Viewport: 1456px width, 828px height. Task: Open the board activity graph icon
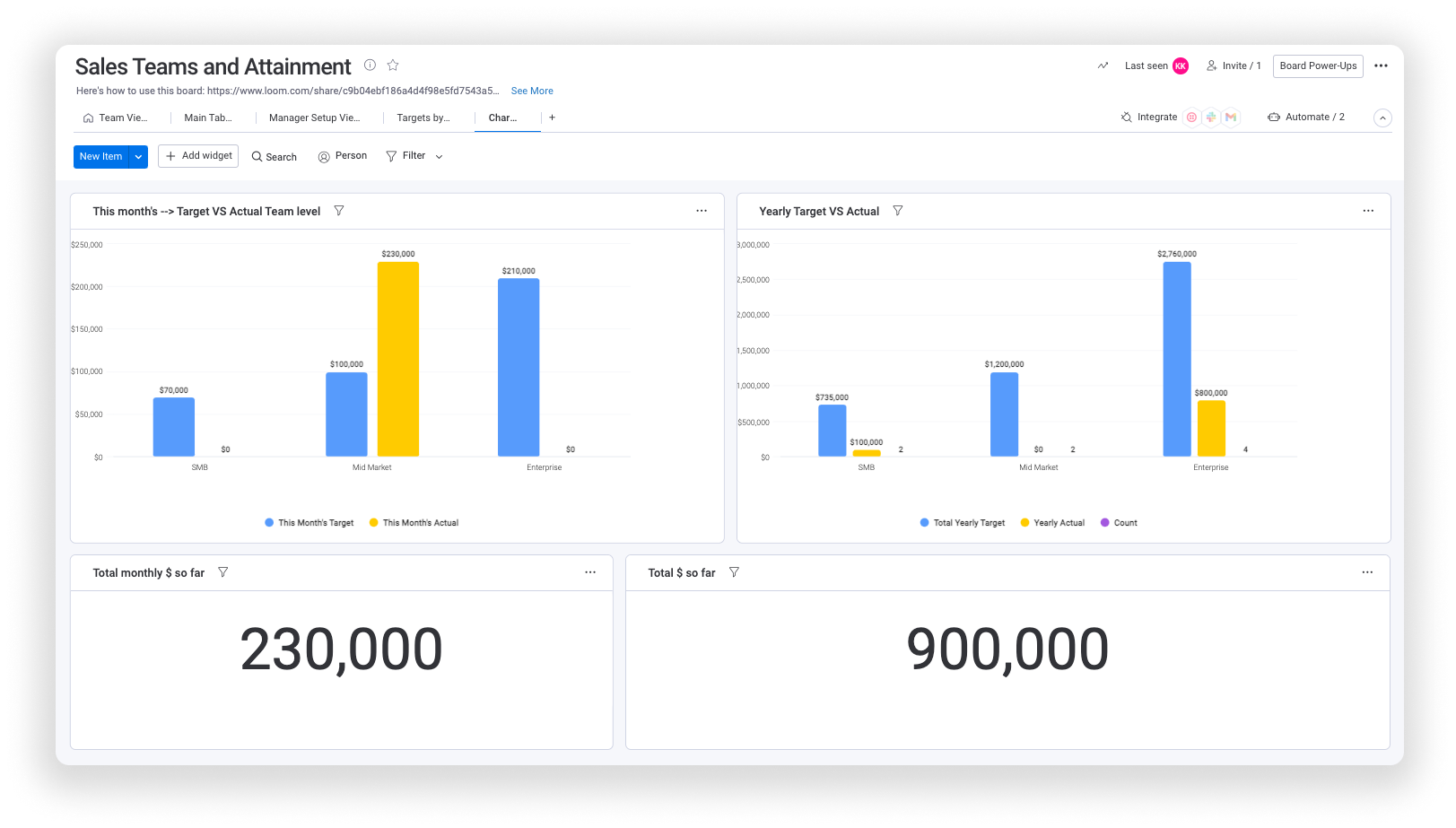click(x=1103, y=65)
